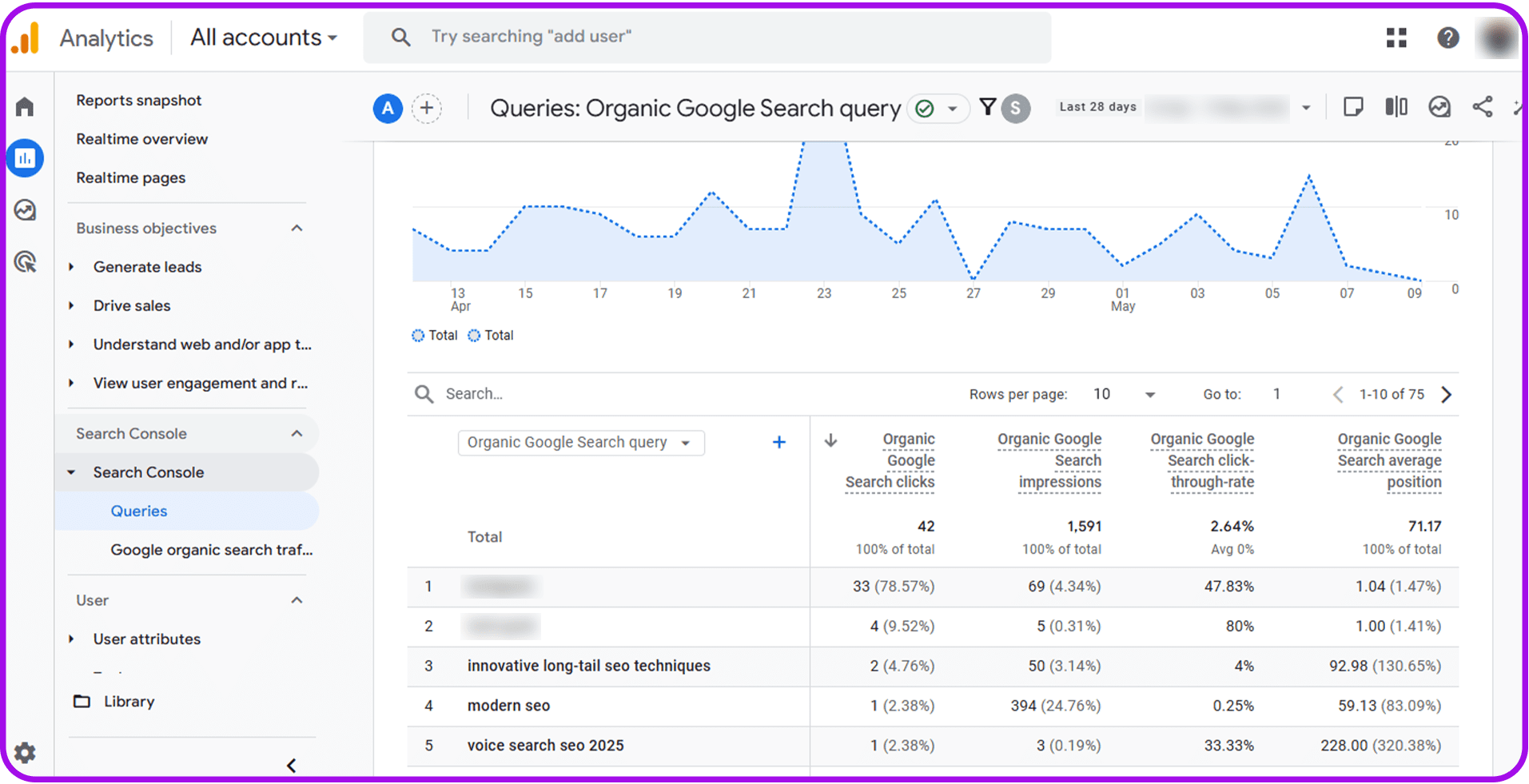This screenshot has height=784, width=1529.
Task: Click the Total clicks value 42
Action: coord(926,527)
